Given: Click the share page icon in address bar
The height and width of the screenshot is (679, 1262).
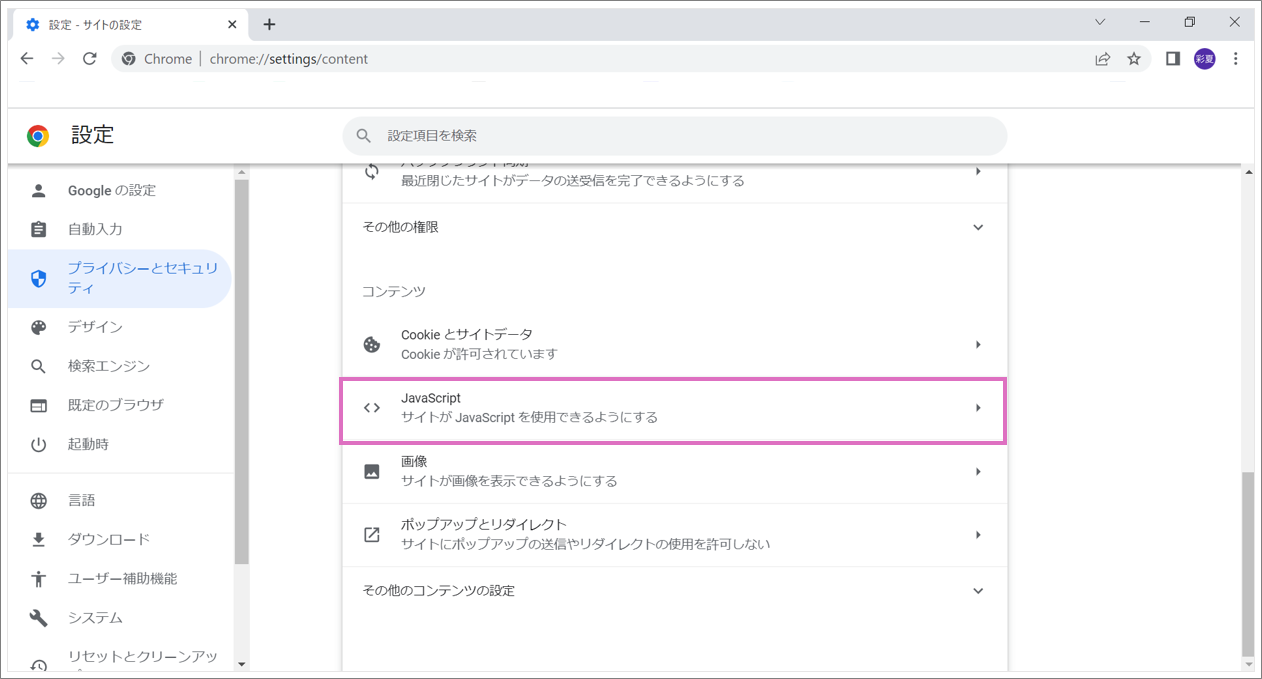Looking at the screenshot, I should (x=1102, y=59).
